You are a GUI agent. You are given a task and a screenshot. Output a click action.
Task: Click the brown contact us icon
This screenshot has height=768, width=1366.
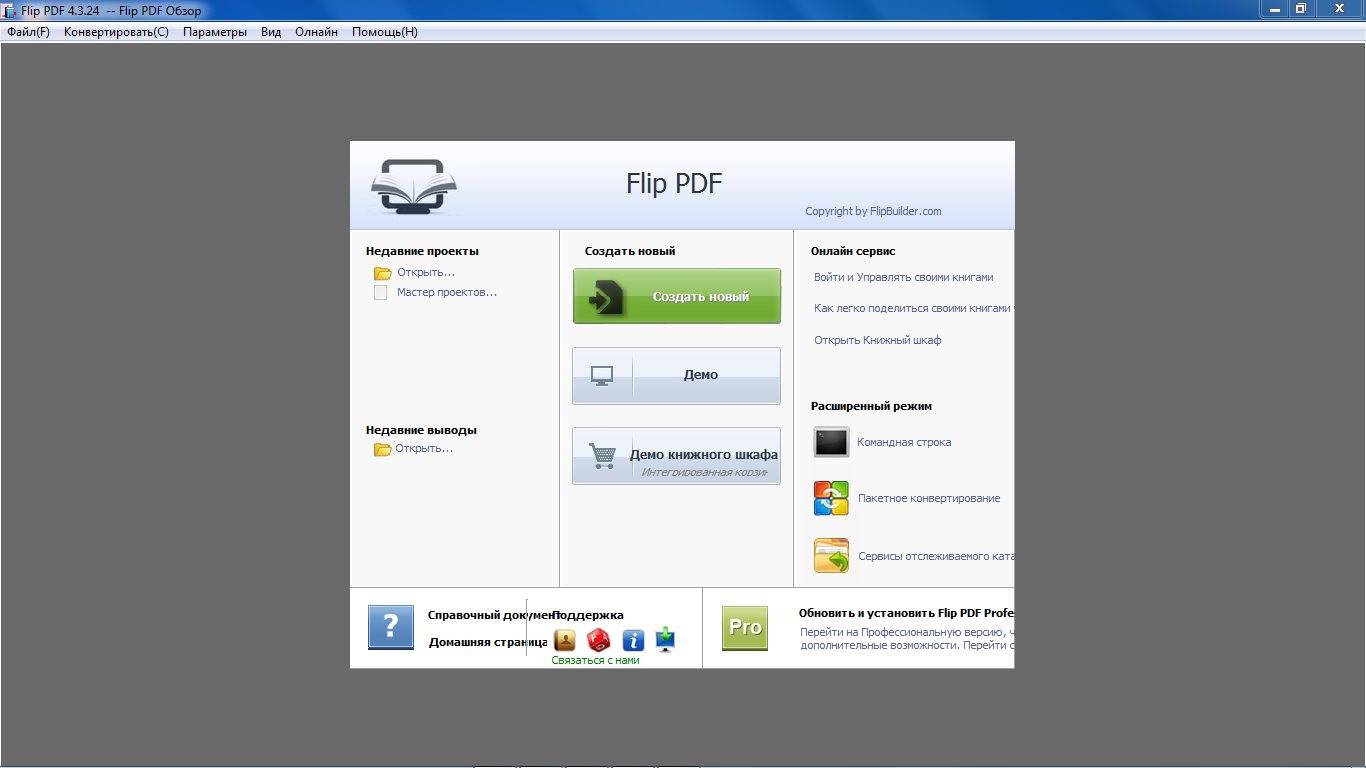click(x=565, y=640)
